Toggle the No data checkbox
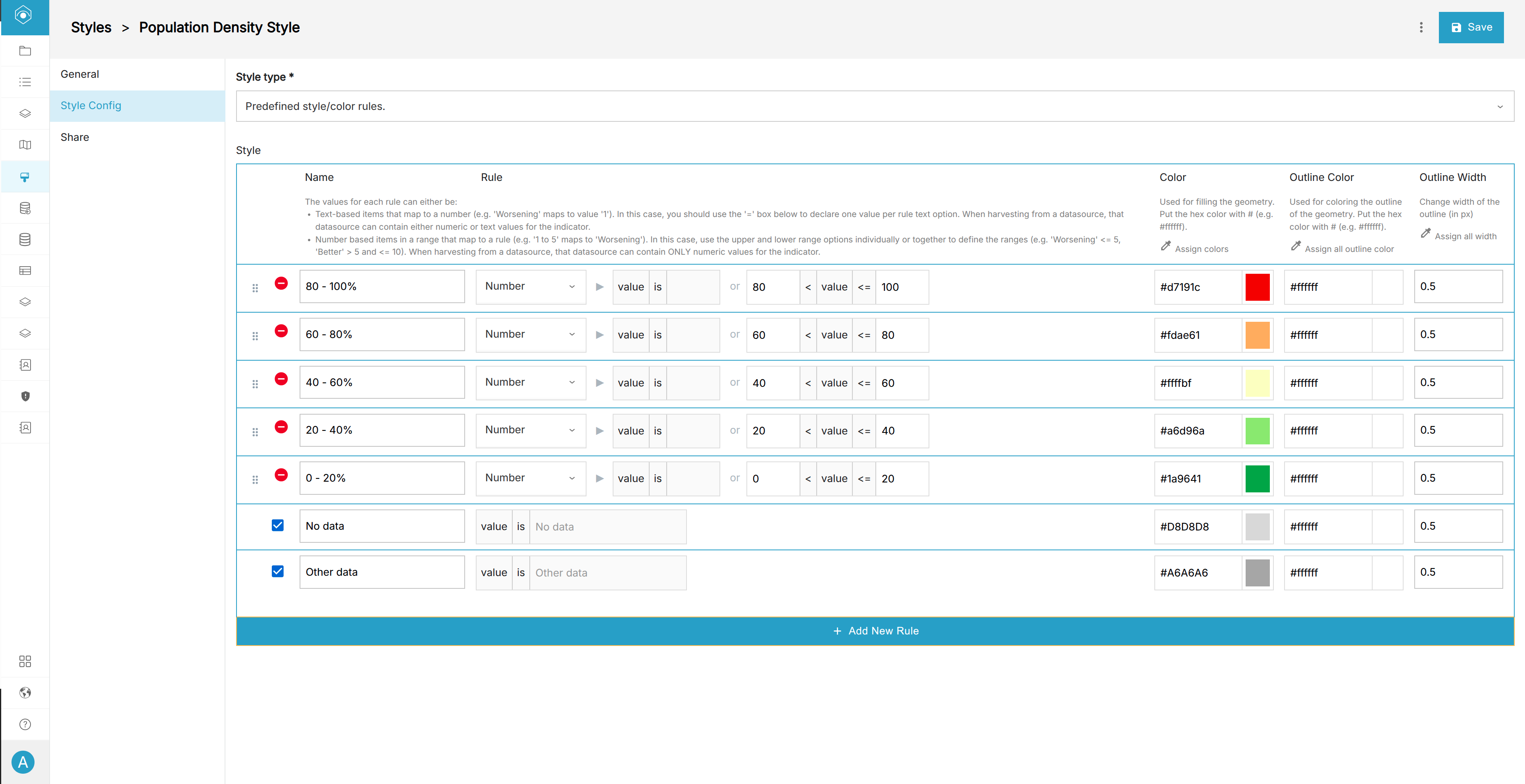Viewport: 1525px width, 784px height. [278, 525]
